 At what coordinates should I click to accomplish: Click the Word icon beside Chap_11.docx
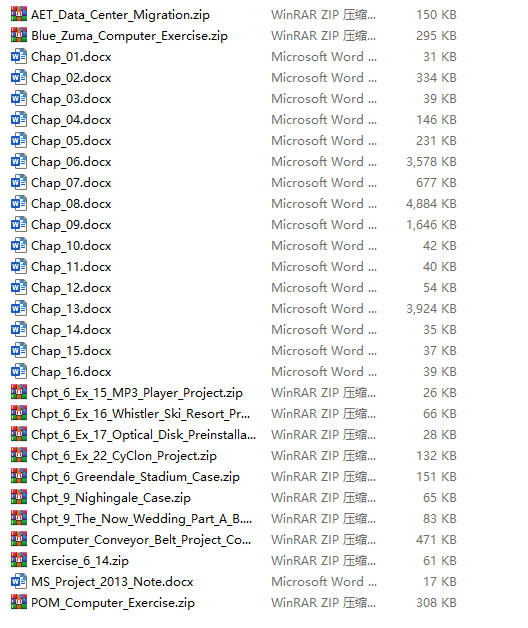[19, 266]
